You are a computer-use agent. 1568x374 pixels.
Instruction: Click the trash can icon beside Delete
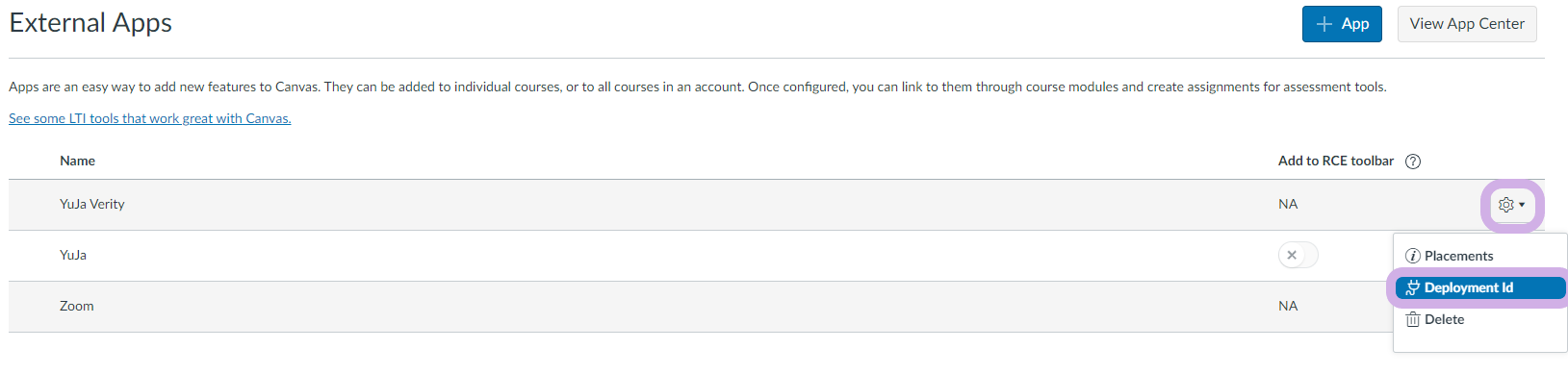coord(1413,319)
